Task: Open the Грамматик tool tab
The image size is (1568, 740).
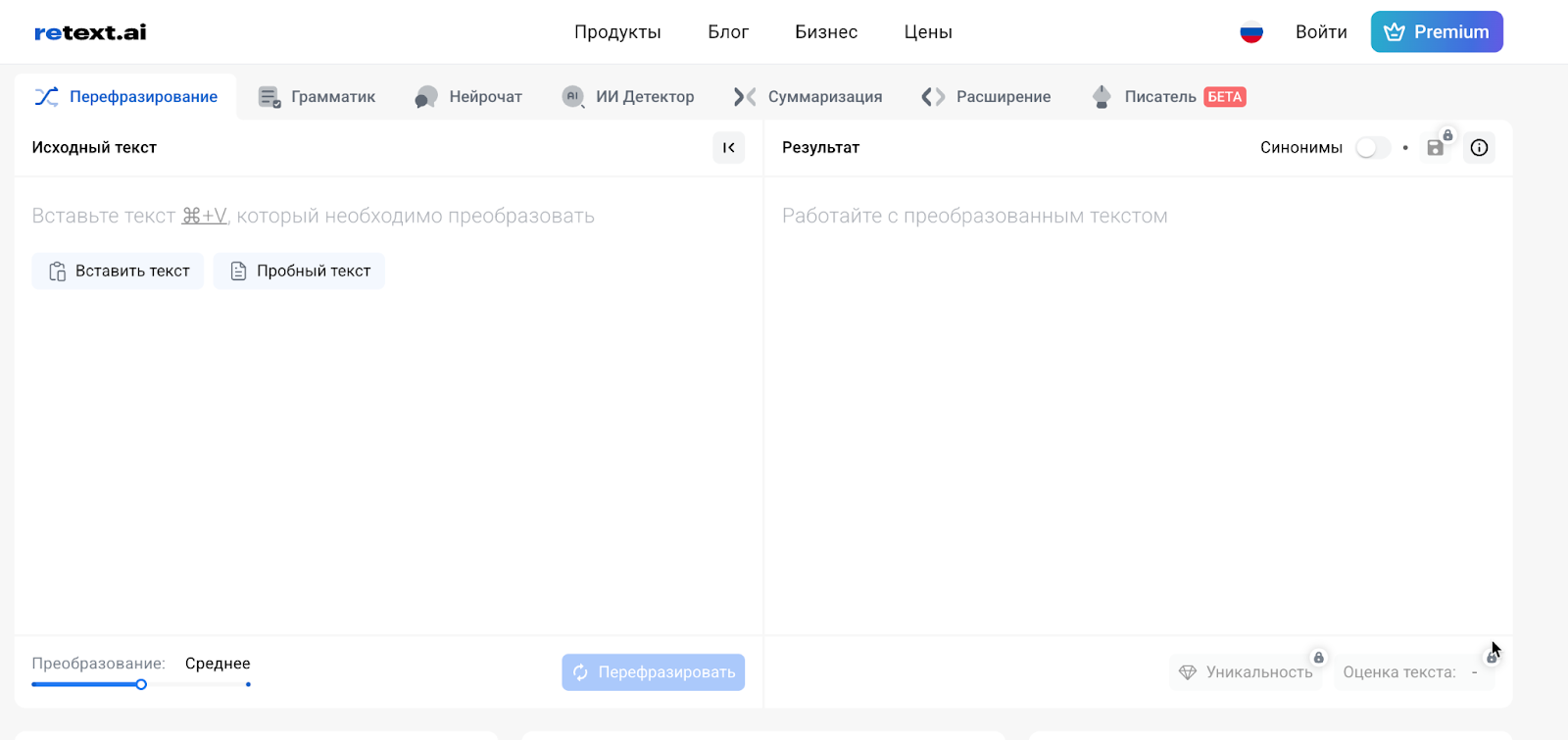Action: (x=317, y=97)
